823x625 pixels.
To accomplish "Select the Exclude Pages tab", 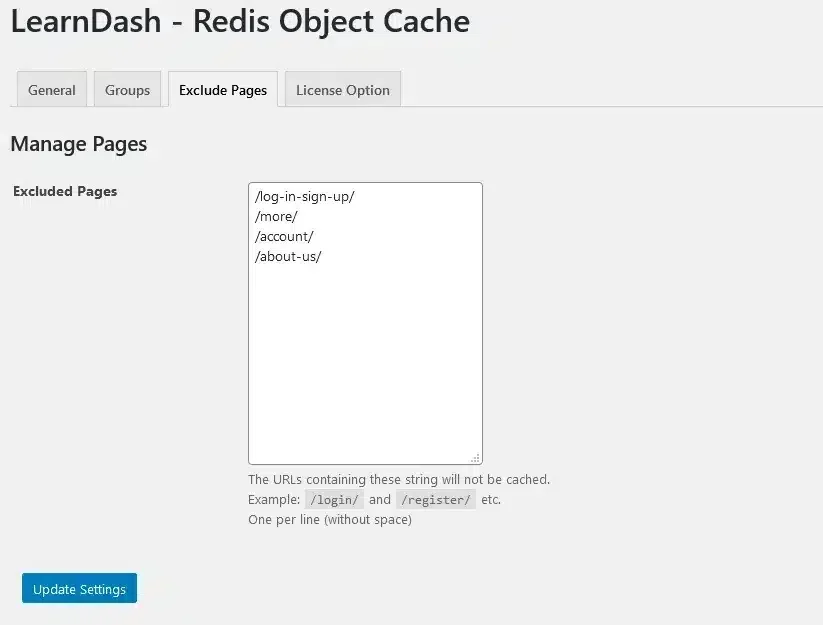I will point(222,89).
